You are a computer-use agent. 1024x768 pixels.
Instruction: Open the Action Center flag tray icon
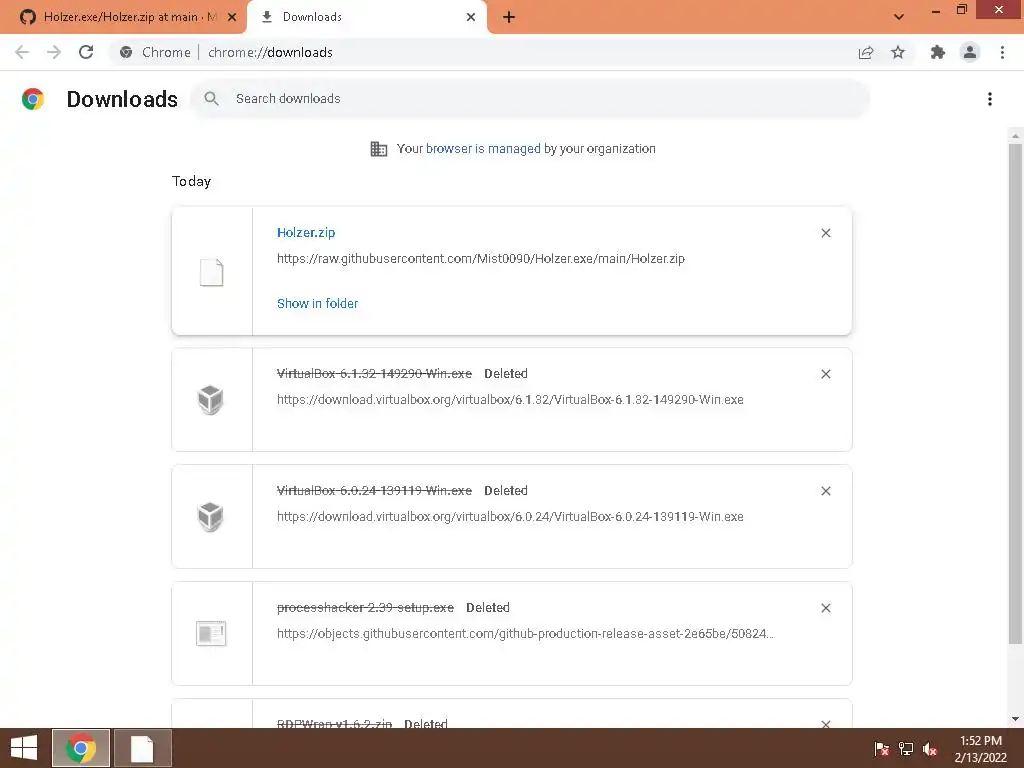tap(882, 748)
